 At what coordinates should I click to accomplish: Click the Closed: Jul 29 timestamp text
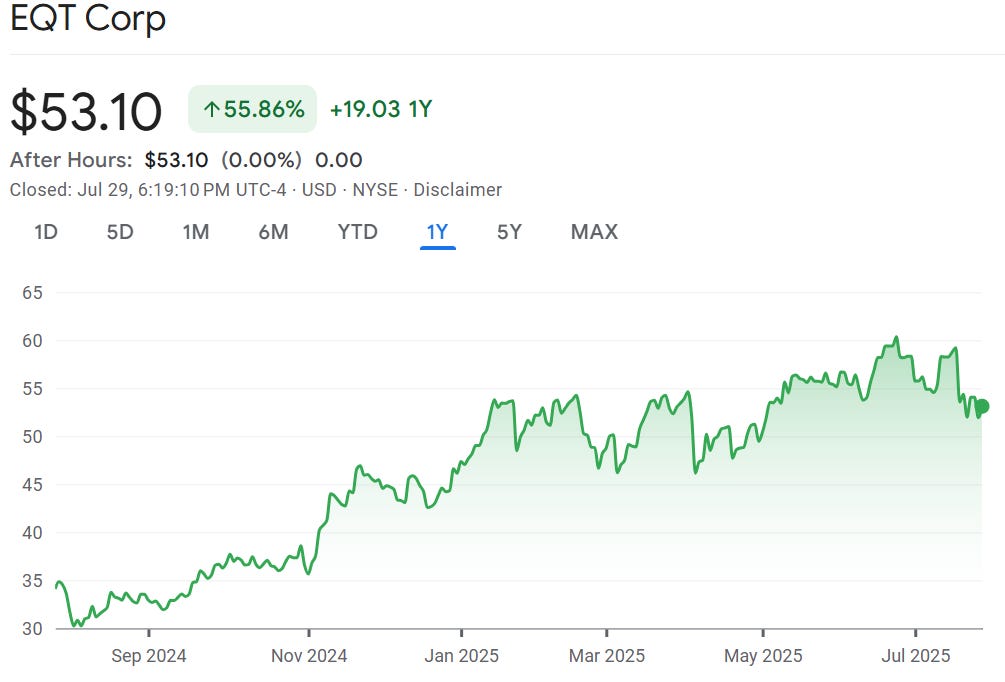[148, 190]
